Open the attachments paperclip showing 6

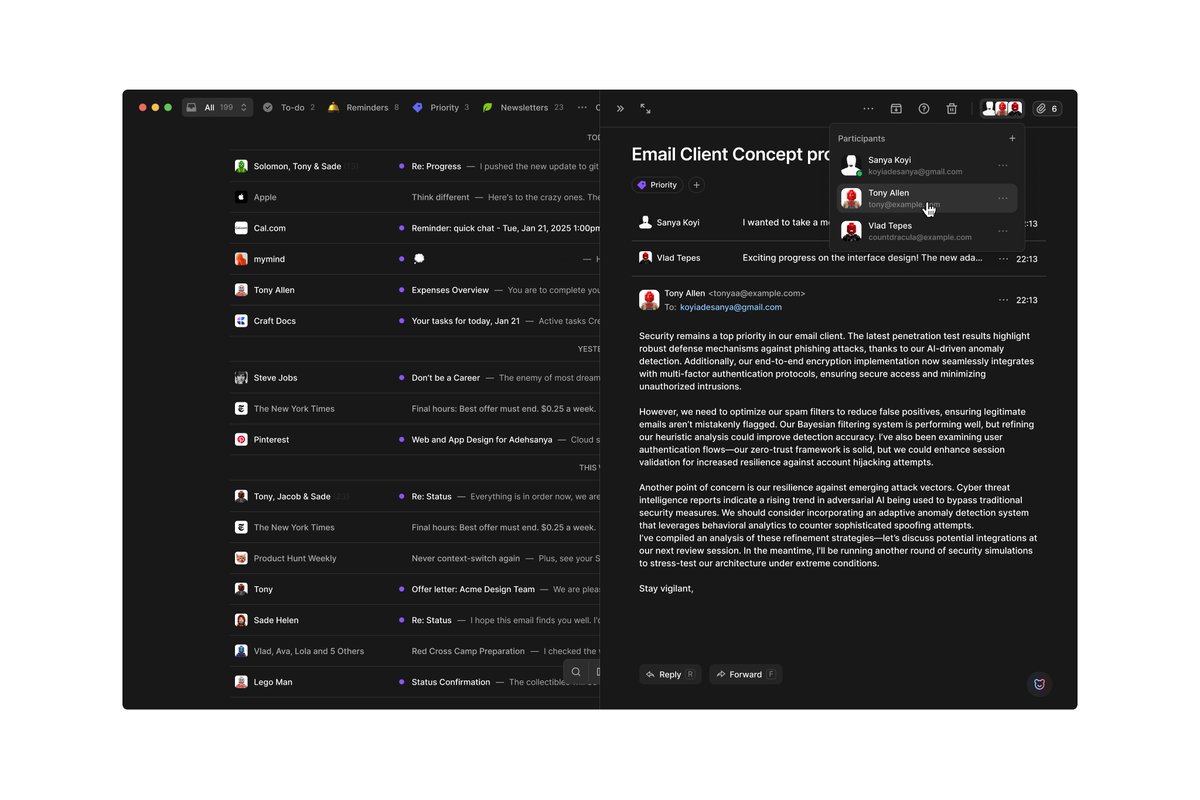[x=1047, y=108]
